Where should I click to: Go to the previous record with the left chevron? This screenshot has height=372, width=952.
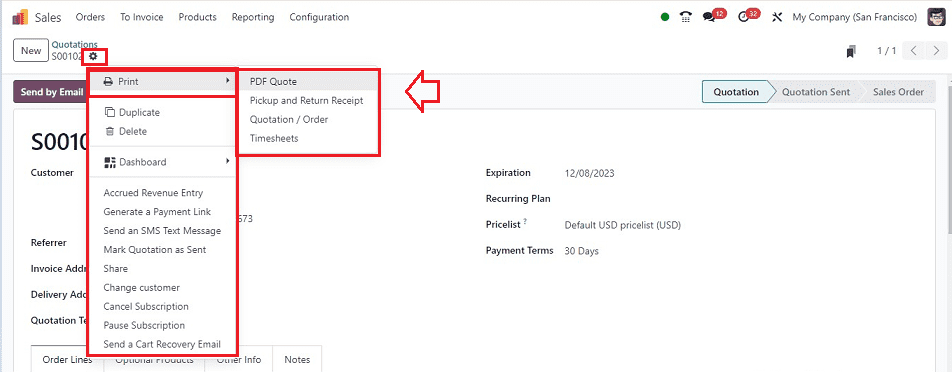click(914, 51)
